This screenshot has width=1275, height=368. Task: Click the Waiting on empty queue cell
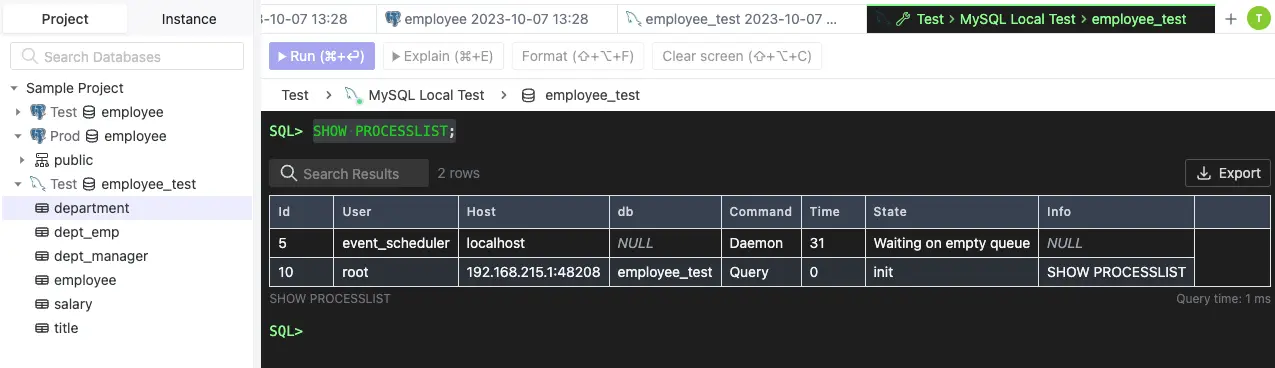(952, 243)
